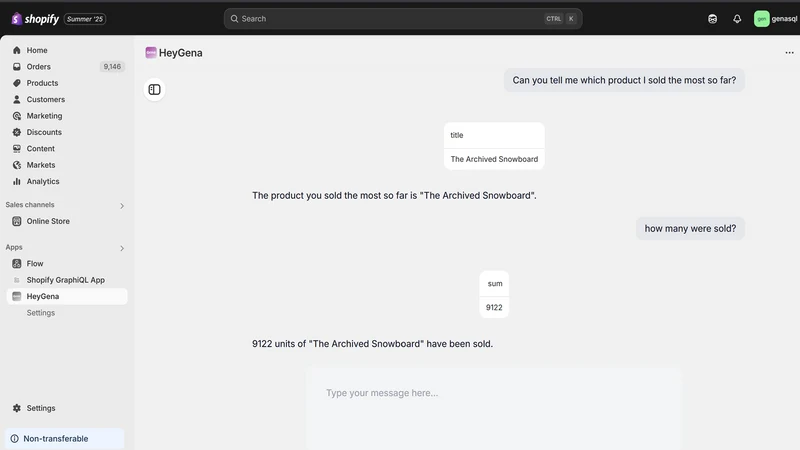Click the 9,146 orders count badge
This screenshot has height=450, width=800.
click(112, 66)
